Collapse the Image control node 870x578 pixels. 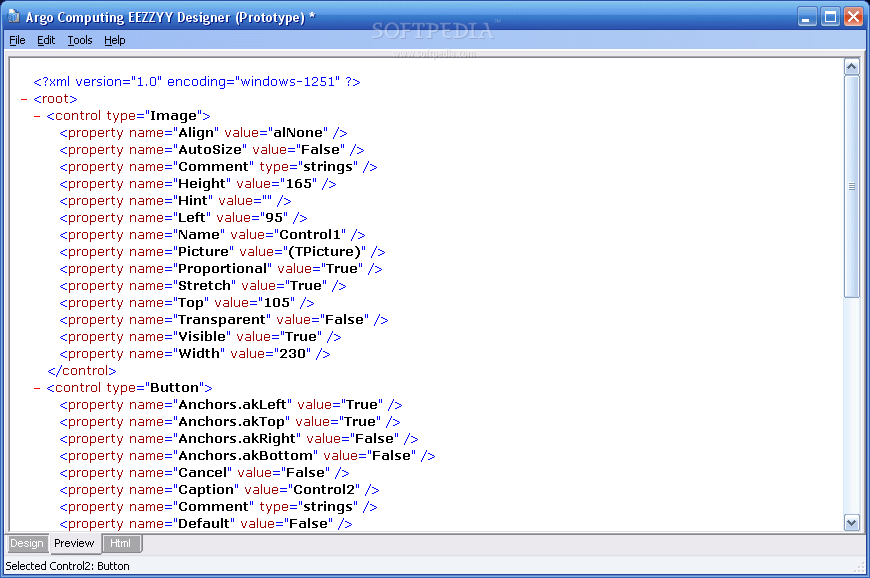click(x=37, y=116)
